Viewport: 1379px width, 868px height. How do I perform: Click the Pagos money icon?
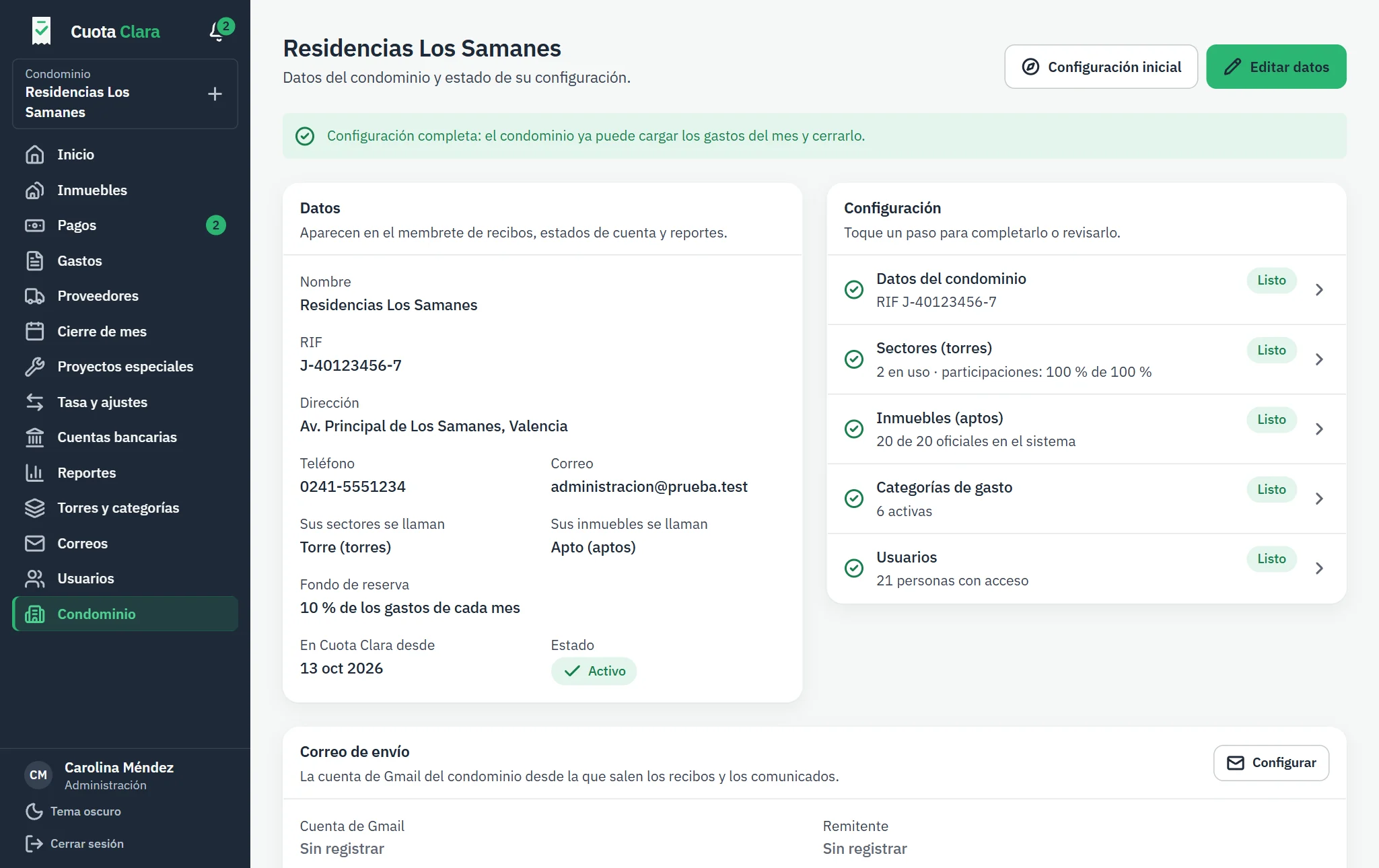point(34,225)
